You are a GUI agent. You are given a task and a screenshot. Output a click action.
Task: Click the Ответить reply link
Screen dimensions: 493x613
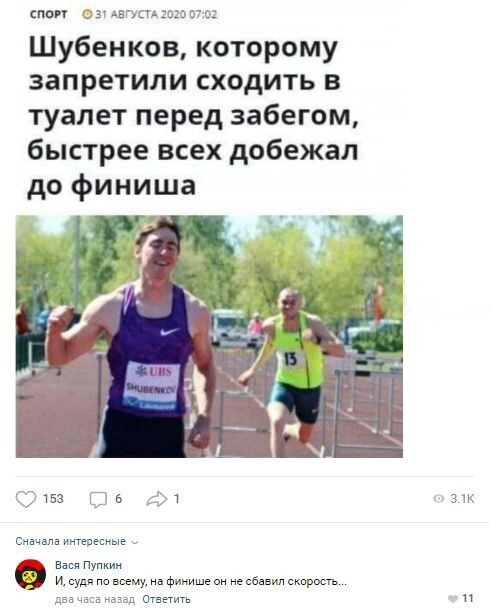click(x=166, y=599)
